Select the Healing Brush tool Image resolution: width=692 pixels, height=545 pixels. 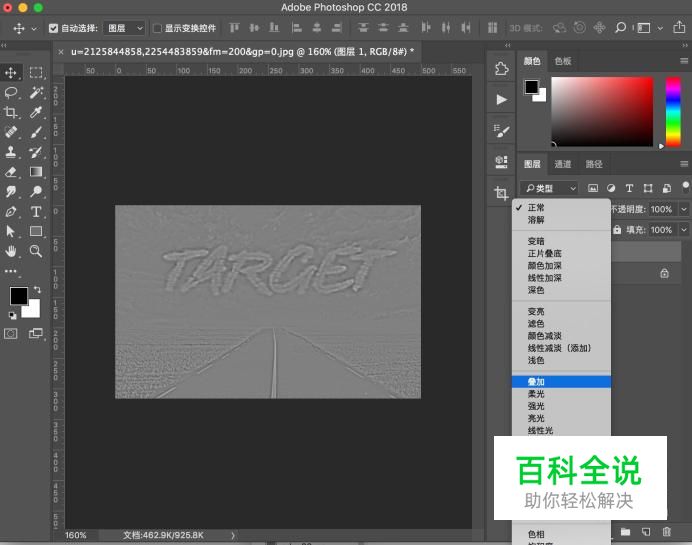11,132
